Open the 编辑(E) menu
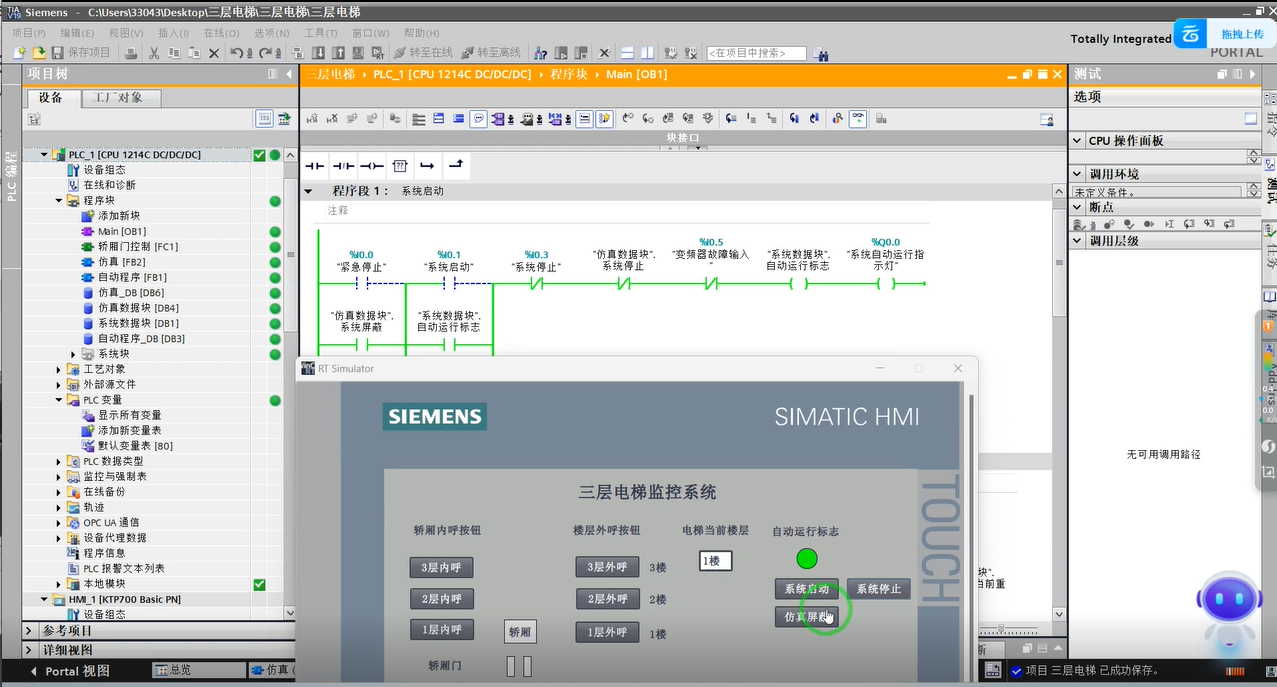1277x687 pixels. pos(77,33)
